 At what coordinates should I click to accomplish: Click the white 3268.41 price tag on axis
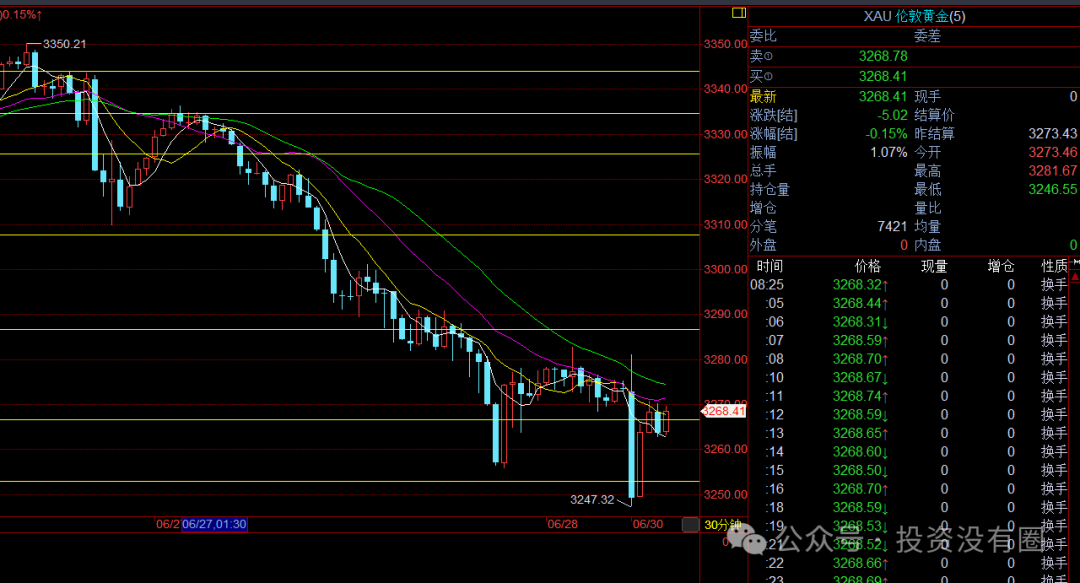[723, 411]
